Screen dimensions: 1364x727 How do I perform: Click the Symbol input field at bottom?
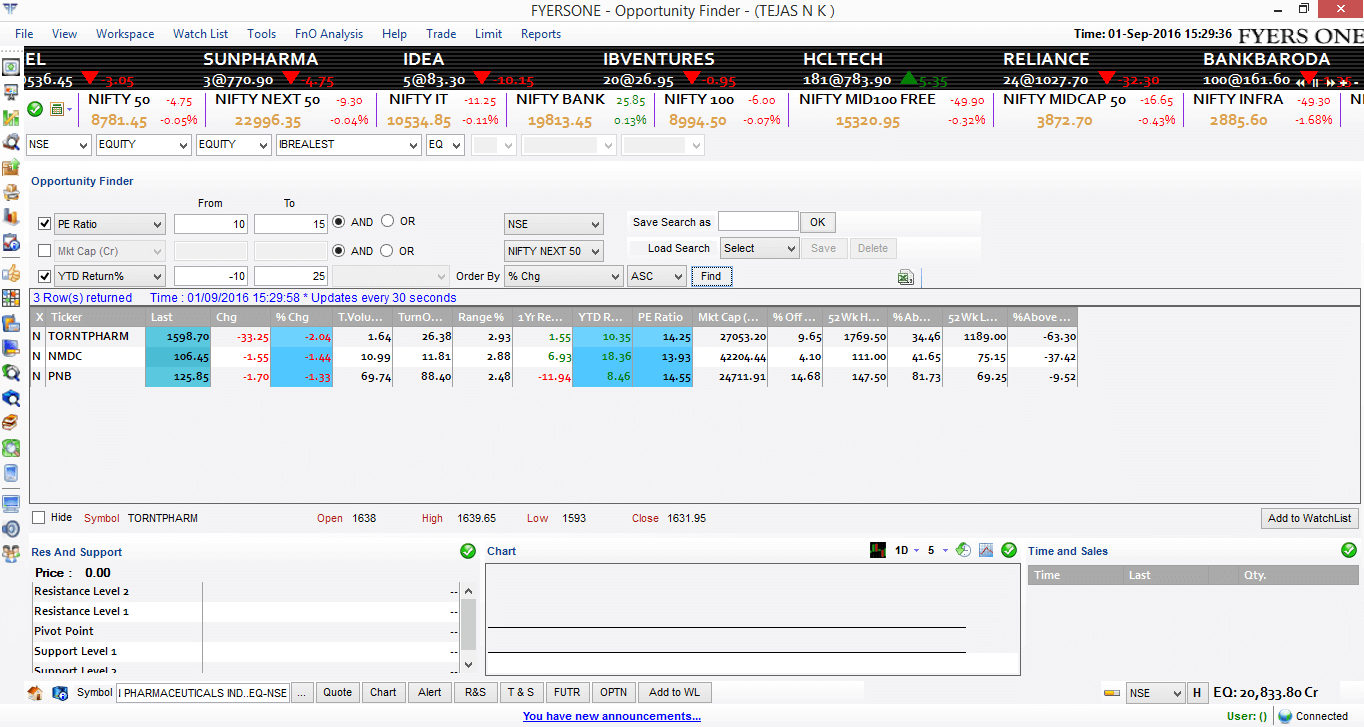click(x=202, y=692)
